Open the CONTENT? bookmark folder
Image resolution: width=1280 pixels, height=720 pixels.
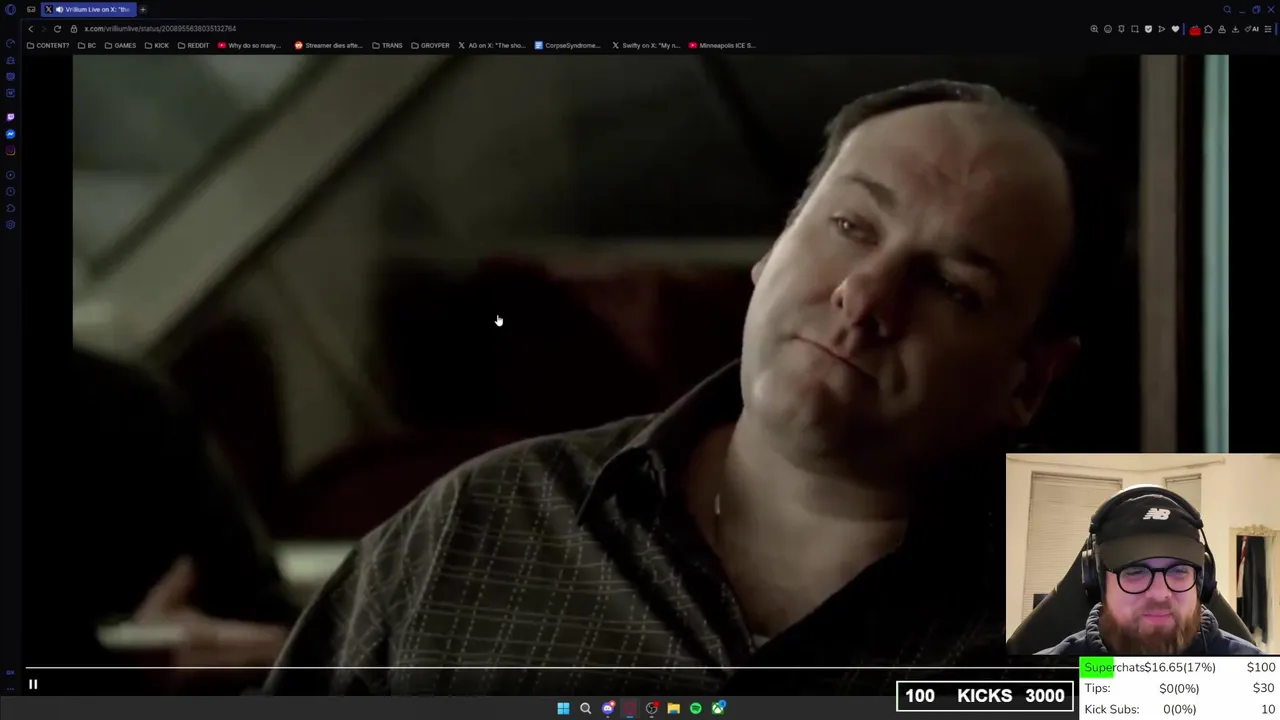click(48, 45)
